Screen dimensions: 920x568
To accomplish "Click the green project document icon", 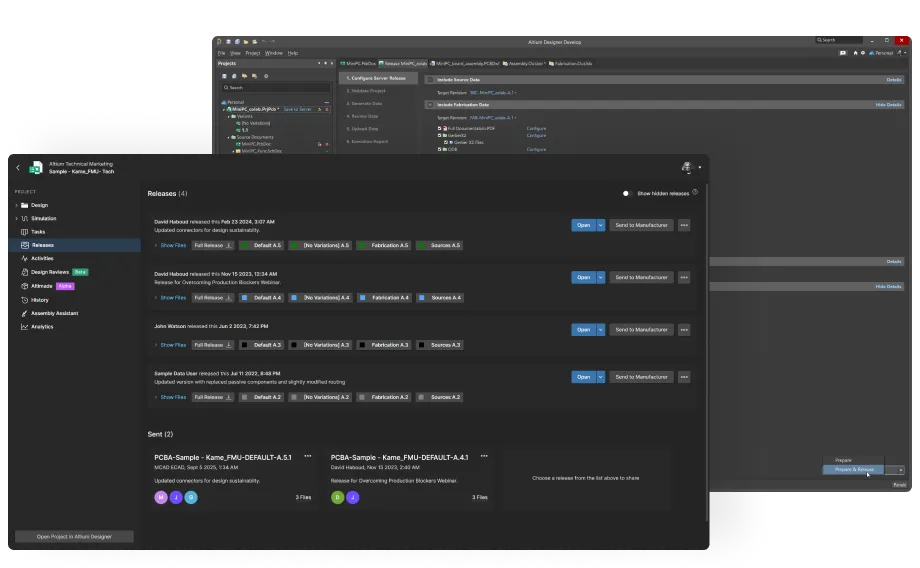I will [36, 168].
